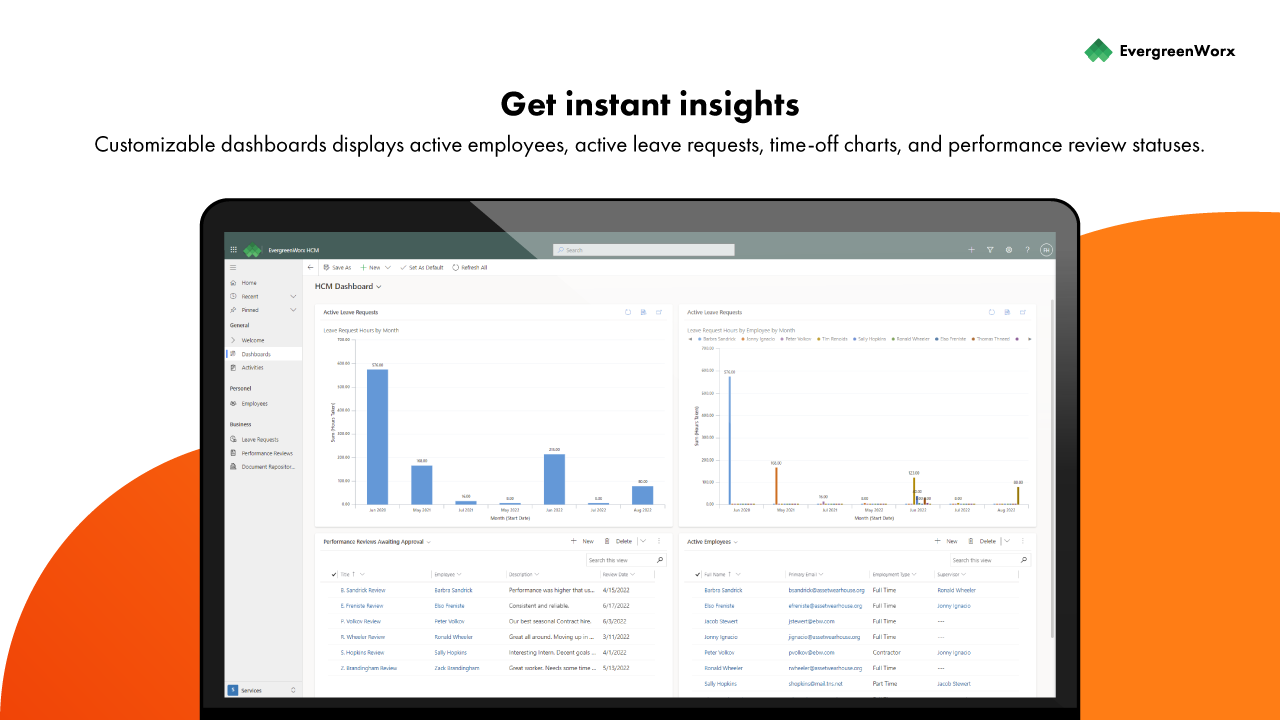Screen dimensions: 1280x720
Task: Expand the Pinned section chevron
Action: [x=293, y=310]
